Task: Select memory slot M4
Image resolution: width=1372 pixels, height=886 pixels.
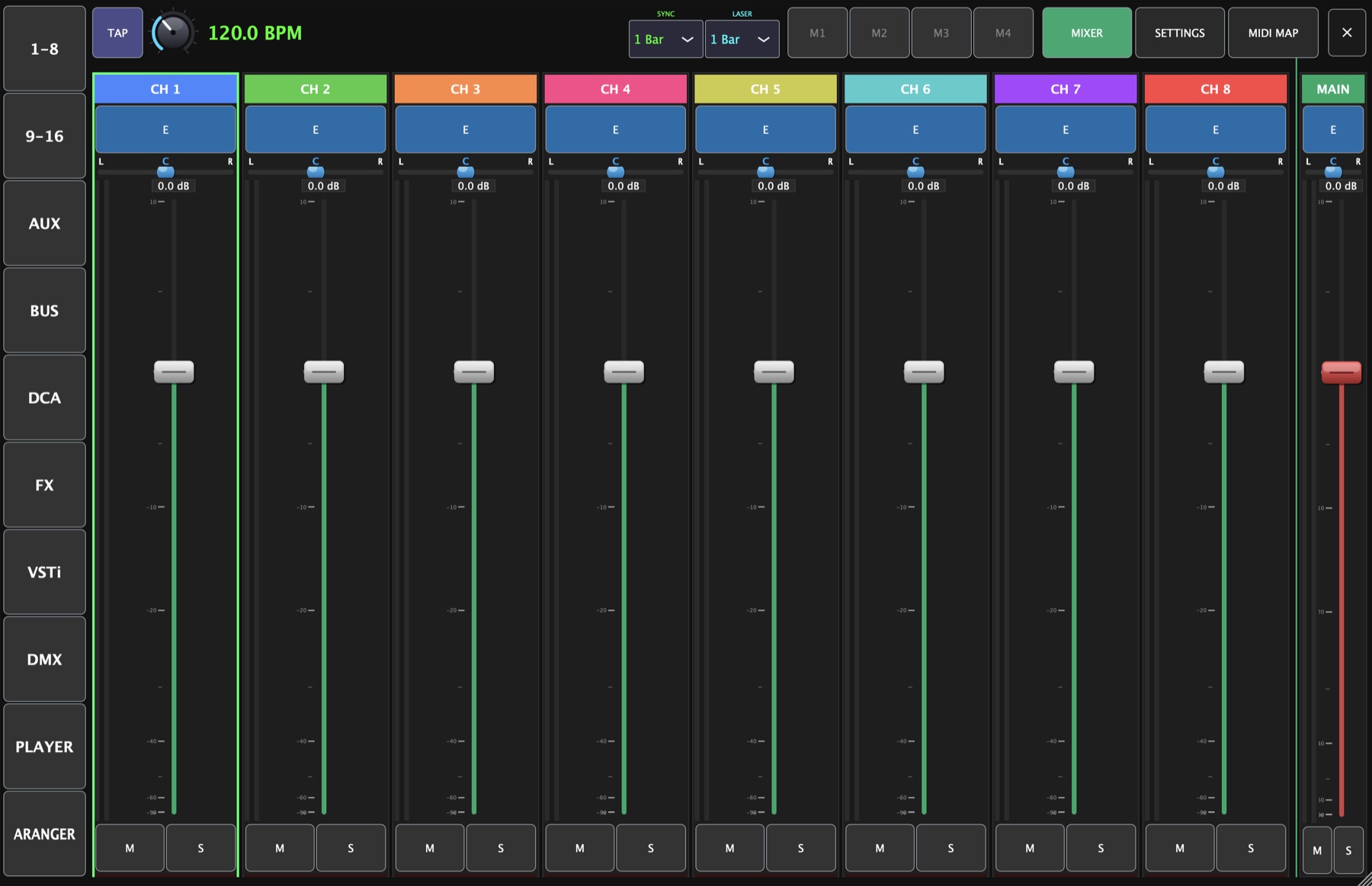Action: tap(1003, 33)
